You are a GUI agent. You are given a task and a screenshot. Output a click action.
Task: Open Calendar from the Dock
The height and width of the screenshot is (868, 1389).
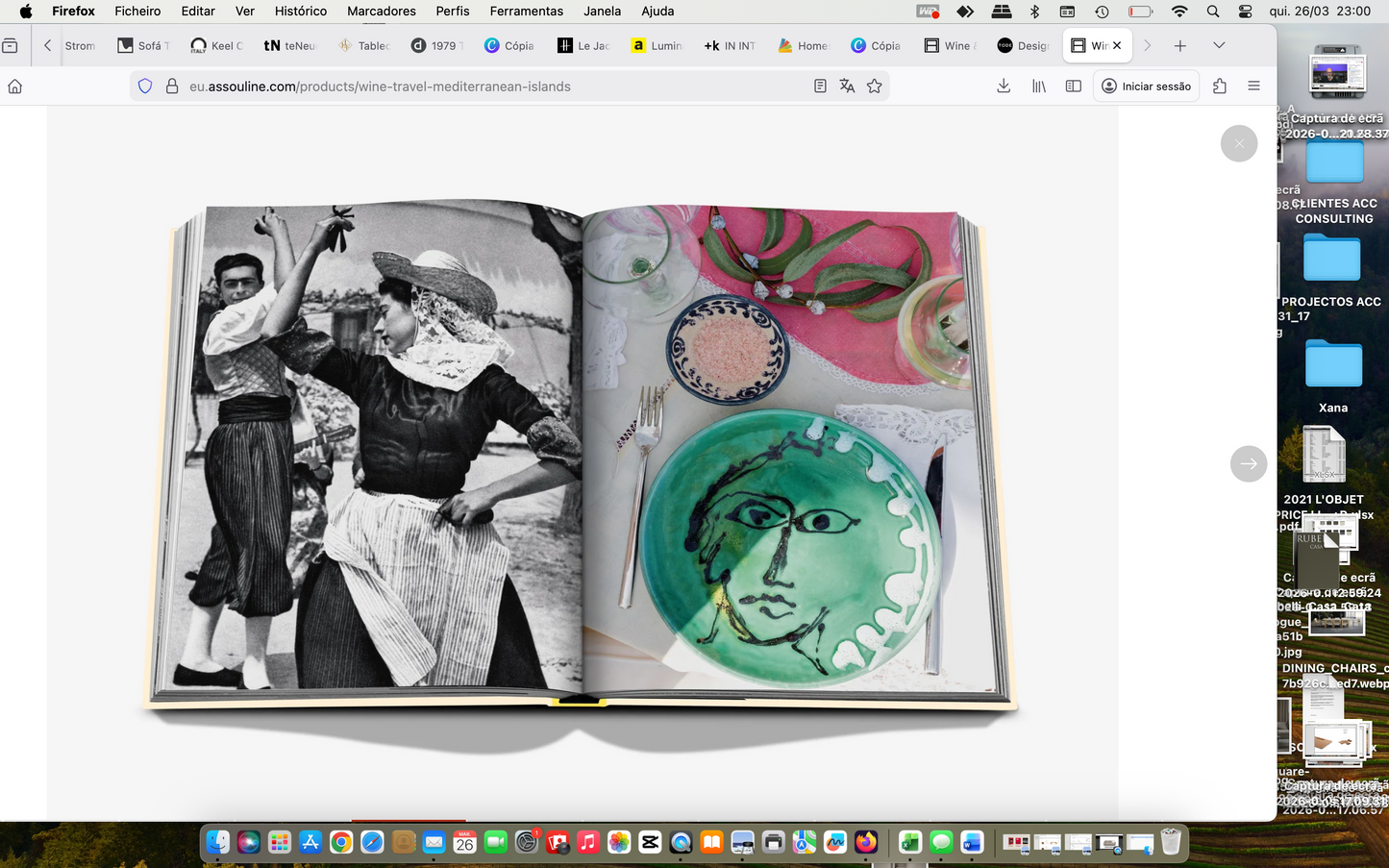(464, 842)
